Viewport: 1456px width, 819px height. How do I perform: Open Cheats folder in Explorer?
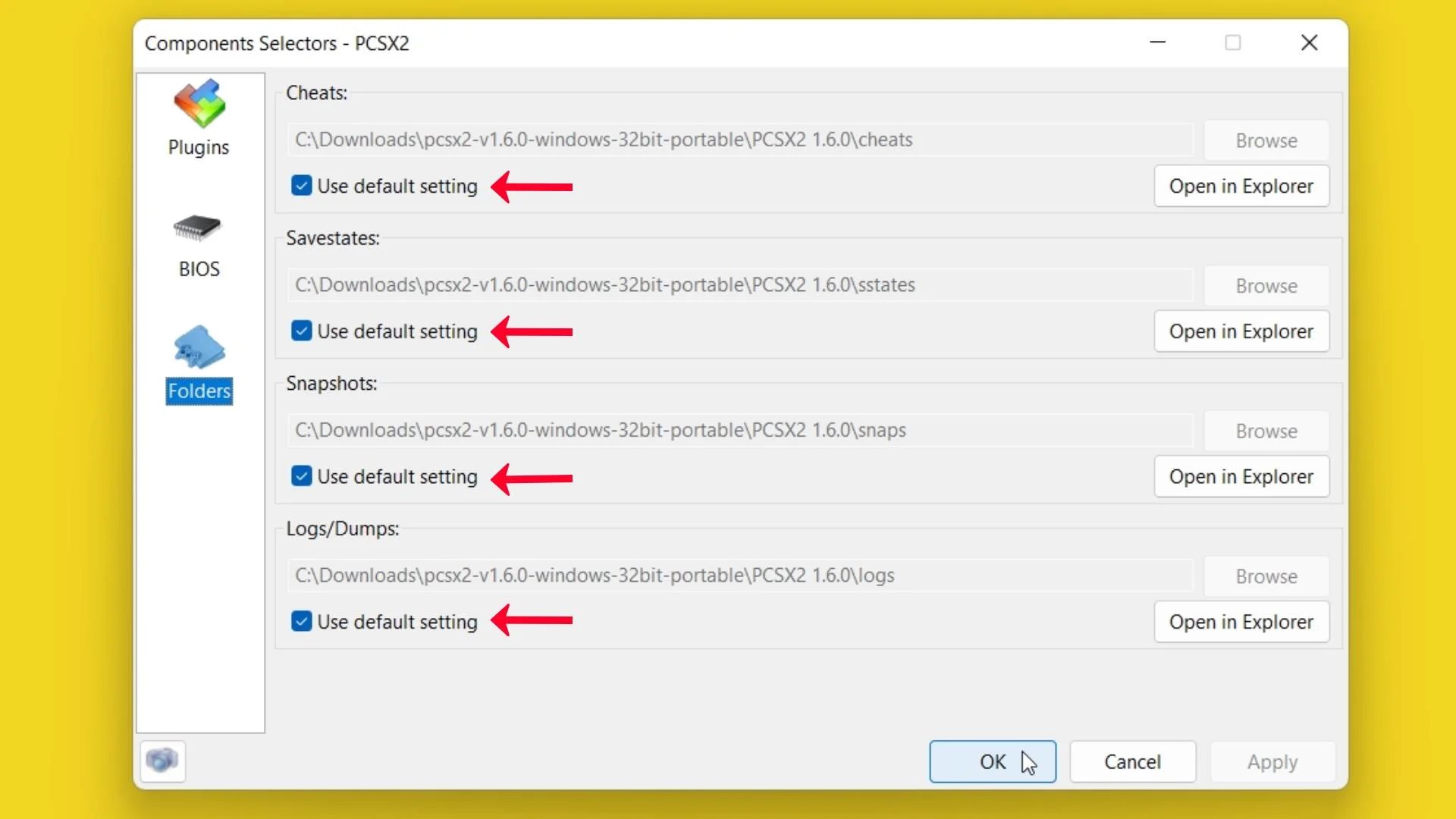click(x=1241, y=185)
